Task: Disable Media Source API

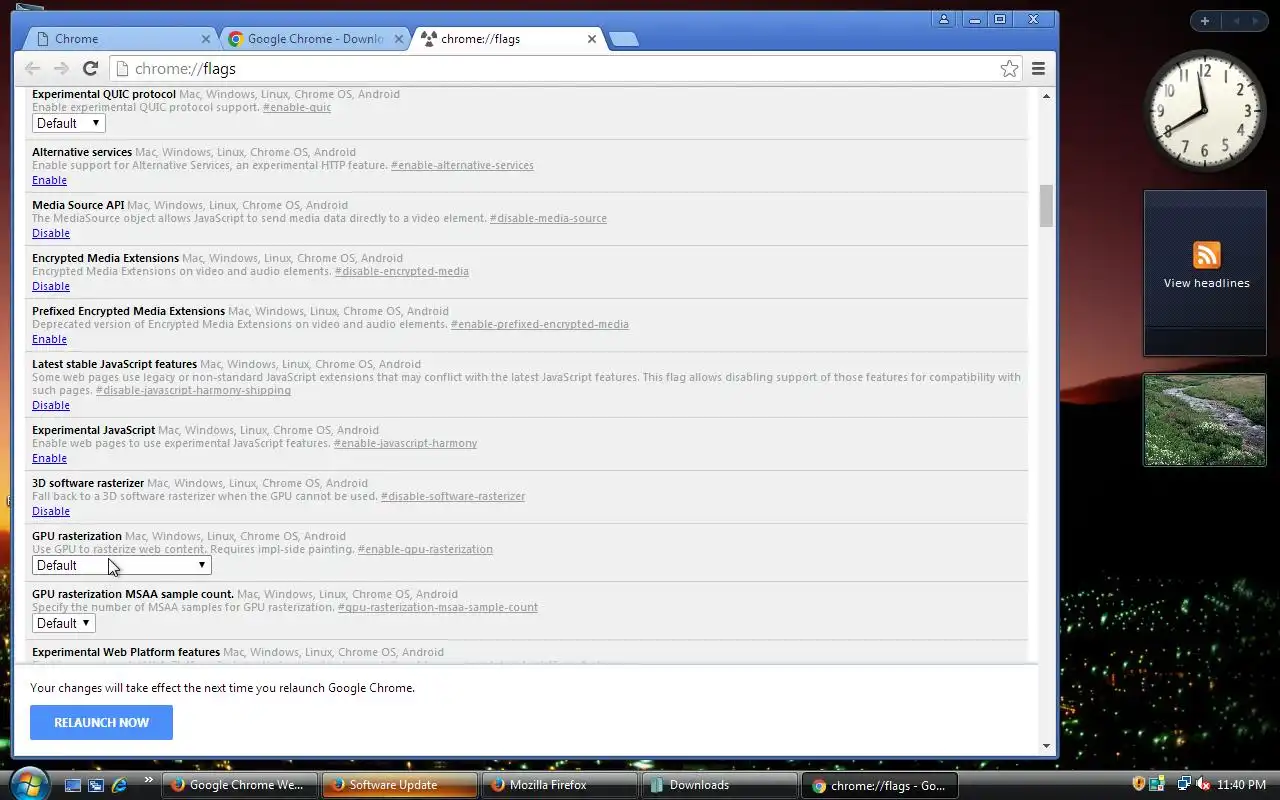Action: tap(51, 233)
